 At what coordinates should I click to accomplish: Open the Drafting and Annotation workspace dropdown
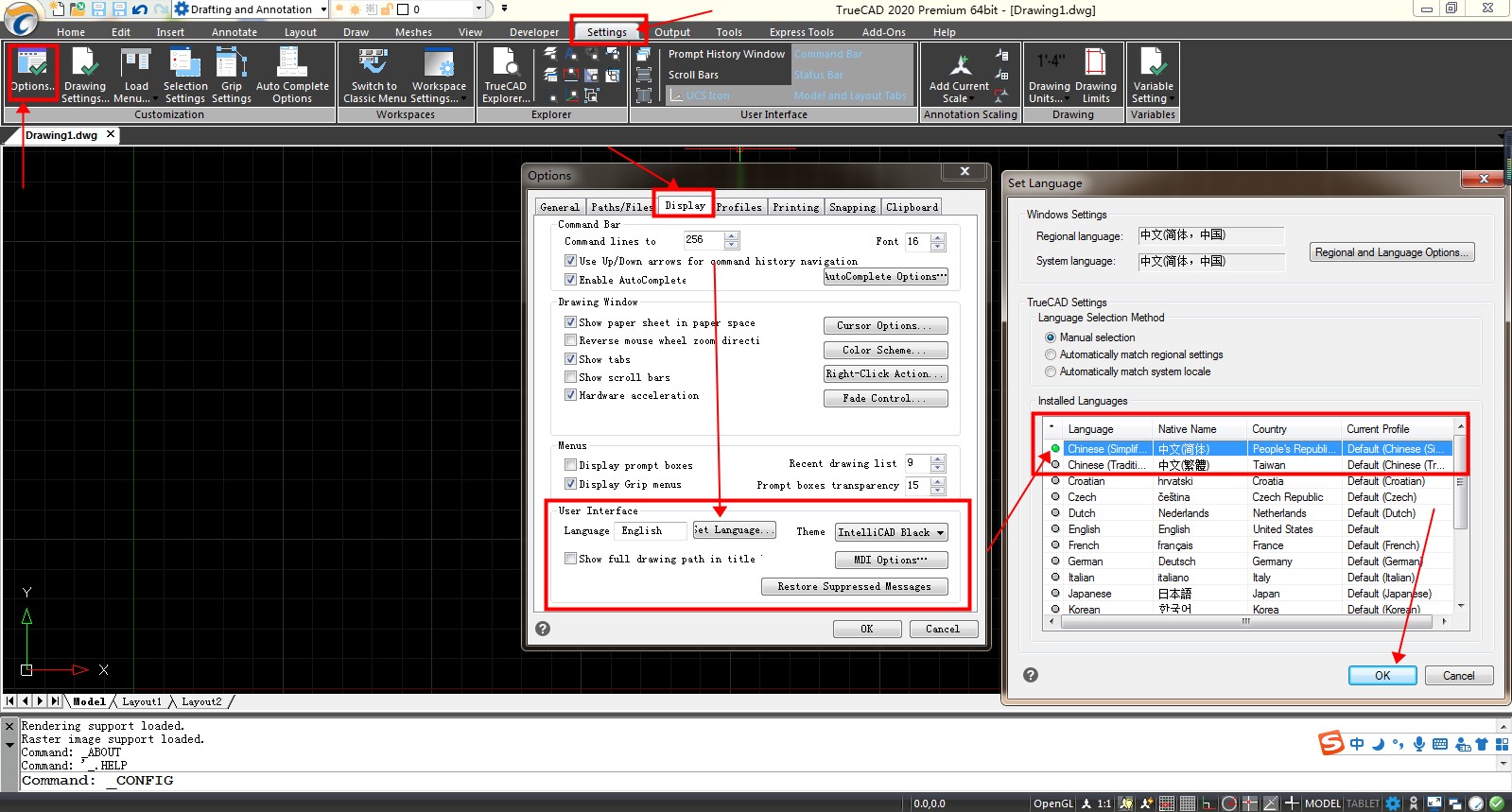(323, 9)
